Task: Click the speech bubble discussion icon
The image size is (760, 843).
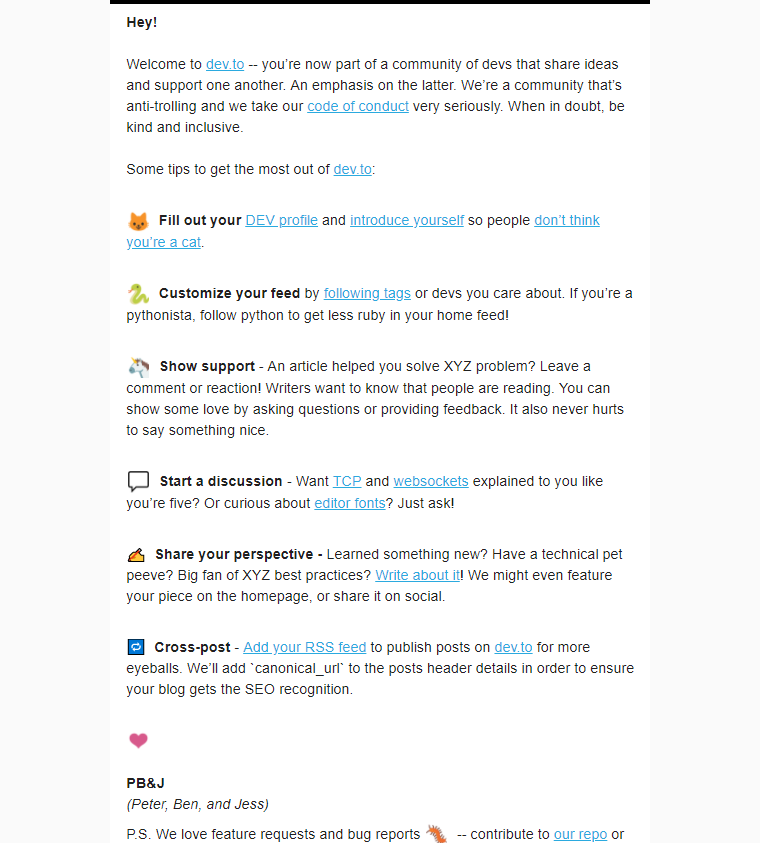Action: (138, 481)
